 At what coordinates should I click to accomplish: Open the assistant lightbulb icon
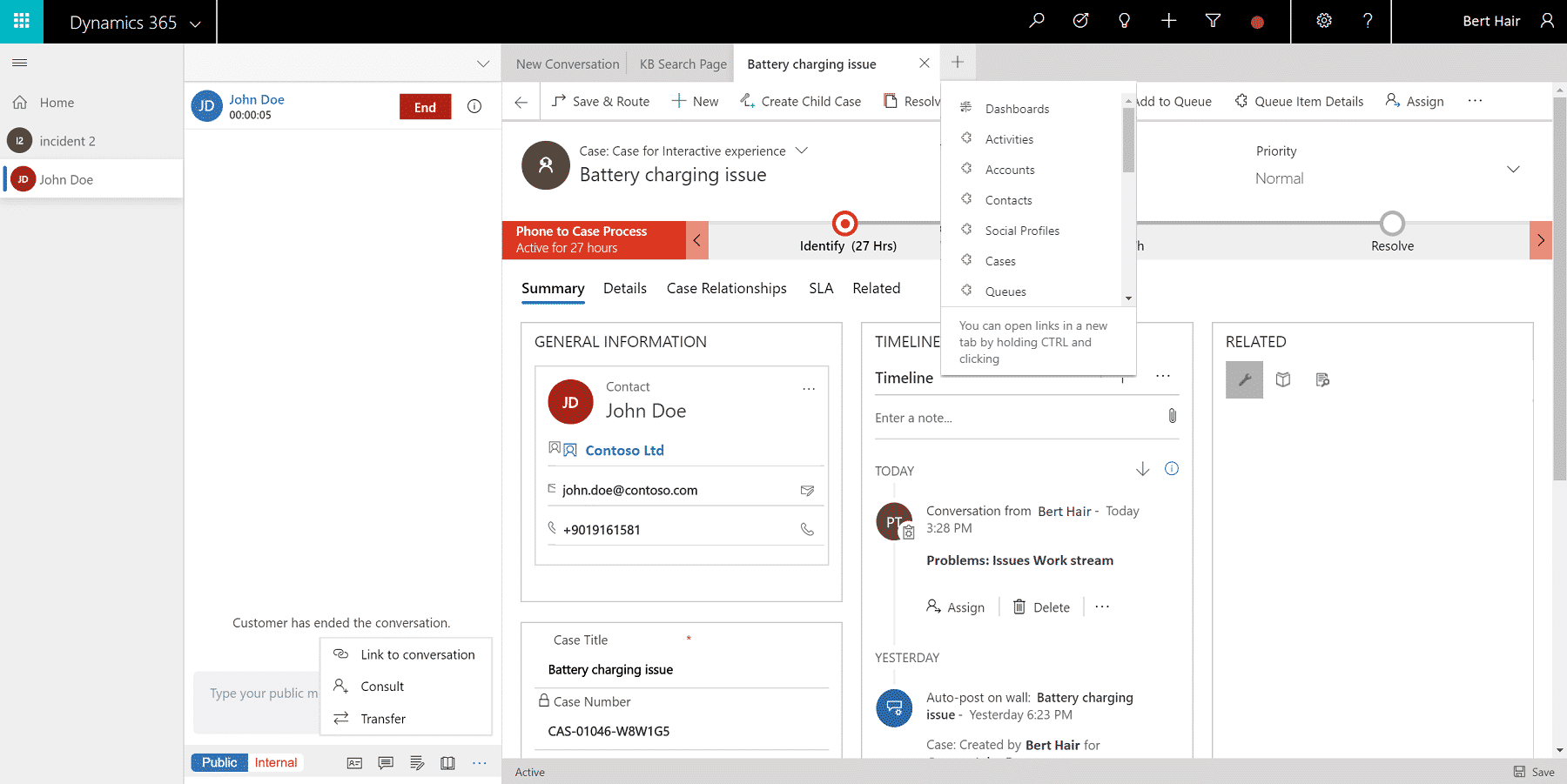pyautogui.click(x=1124, y=21)
